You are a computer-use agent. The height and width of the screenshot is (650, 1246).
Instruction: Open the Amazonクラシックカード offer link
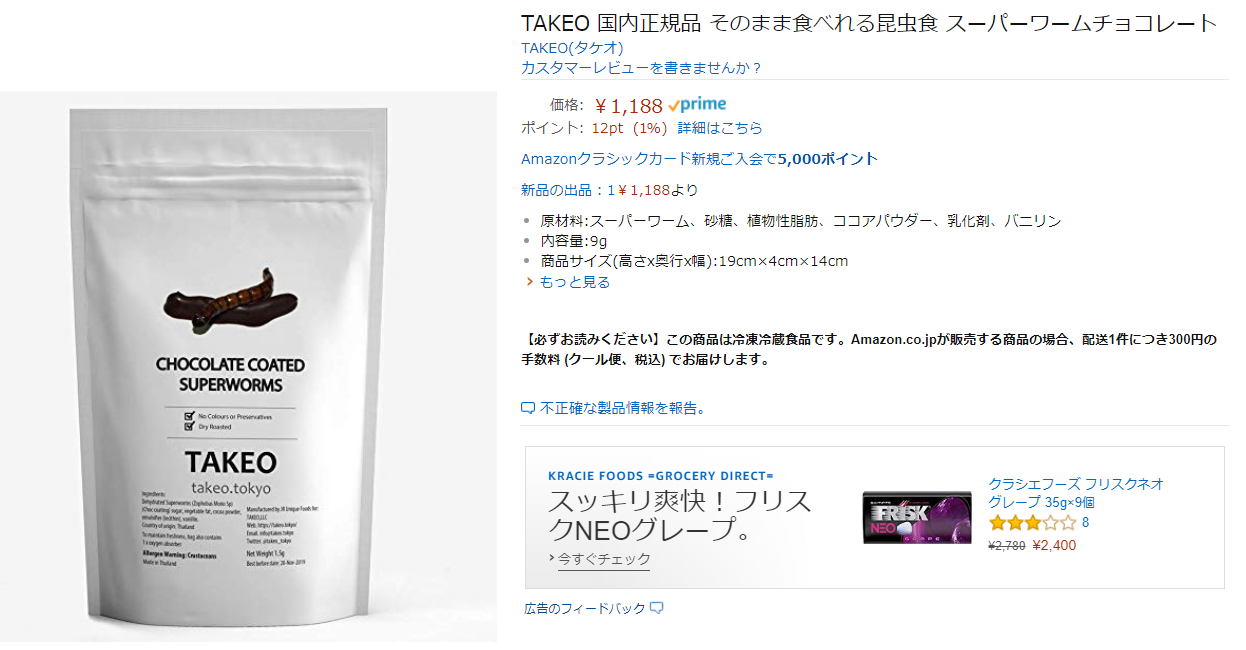click(700, 159)
